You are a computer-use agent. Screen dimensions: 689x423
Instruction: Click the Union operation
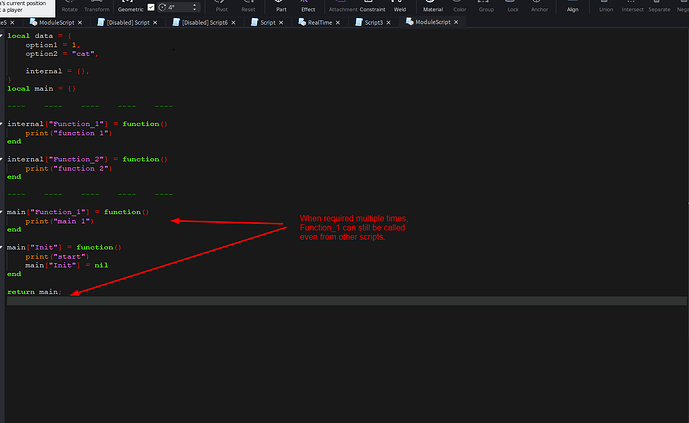606,6
